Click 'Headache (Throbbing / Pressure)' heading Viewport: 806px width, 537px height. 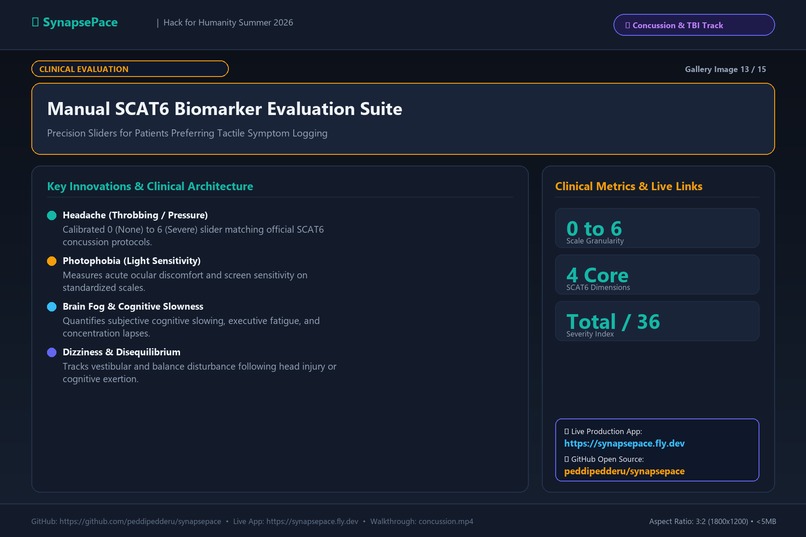(135, 215)
